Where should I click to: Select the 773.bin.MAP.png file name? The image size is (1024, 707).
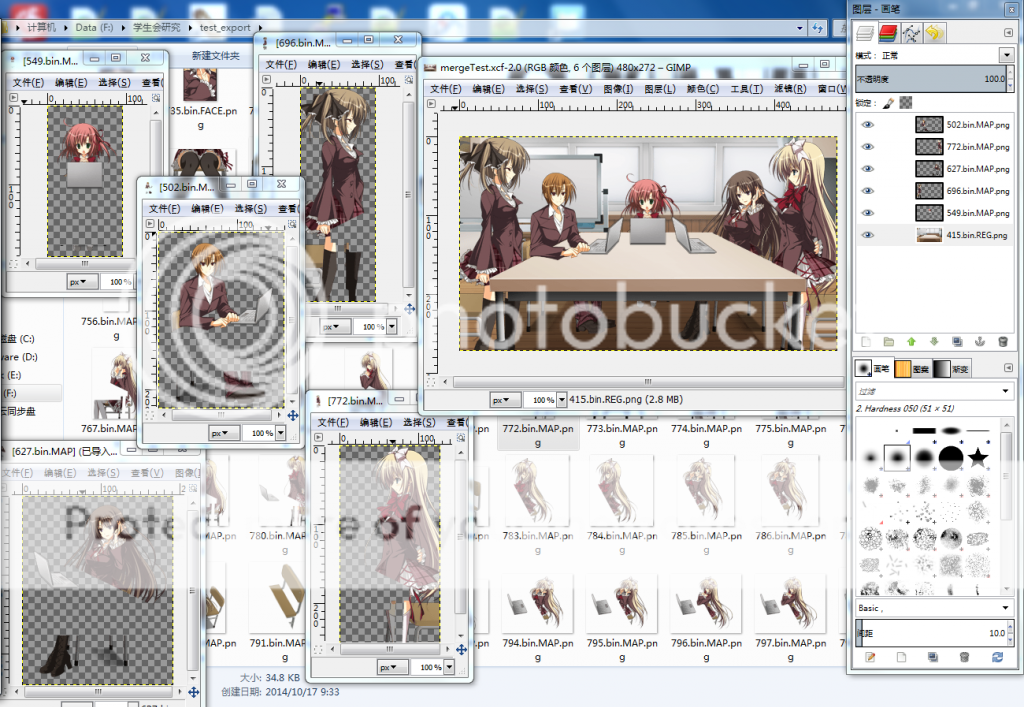click(622, 435)
